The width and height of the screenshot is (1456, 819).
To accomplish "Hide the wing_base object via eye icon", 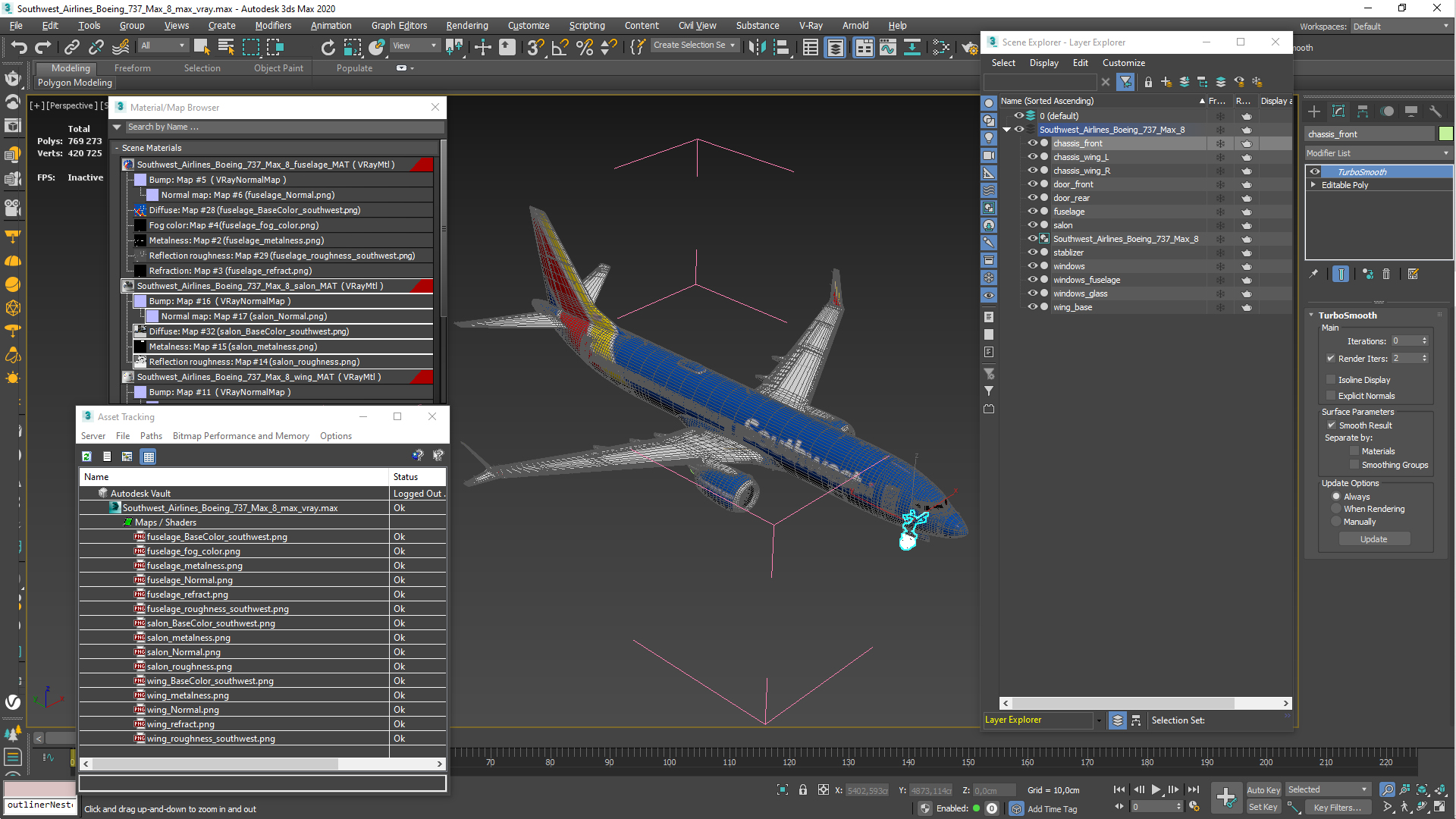I will (x=1032, y=307).
